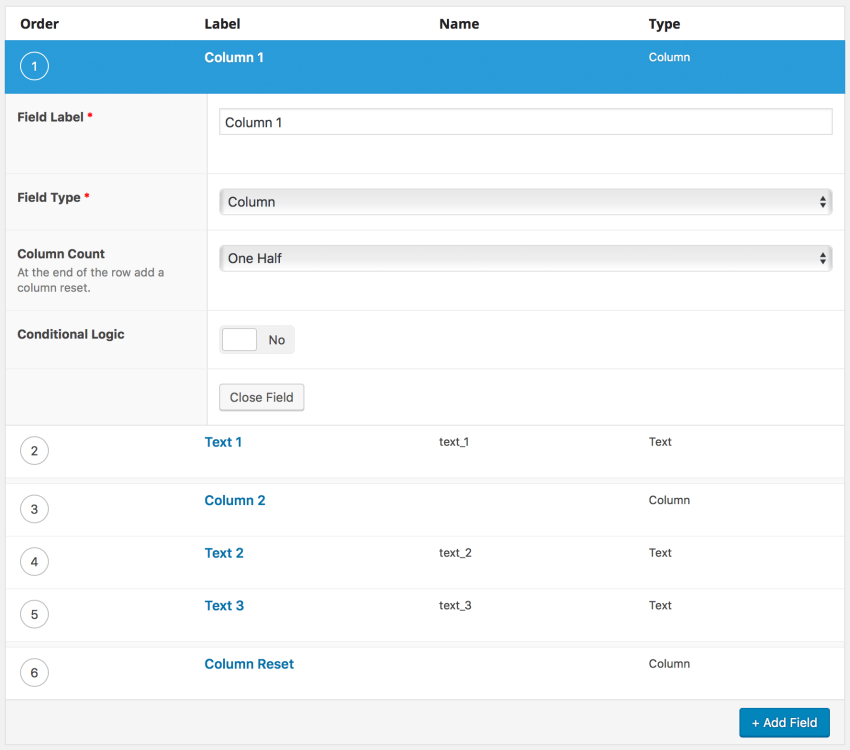Open the Text 2 field
Viewport: 850px width, 750px height.
pyautogui.click(x=224, y=553)
